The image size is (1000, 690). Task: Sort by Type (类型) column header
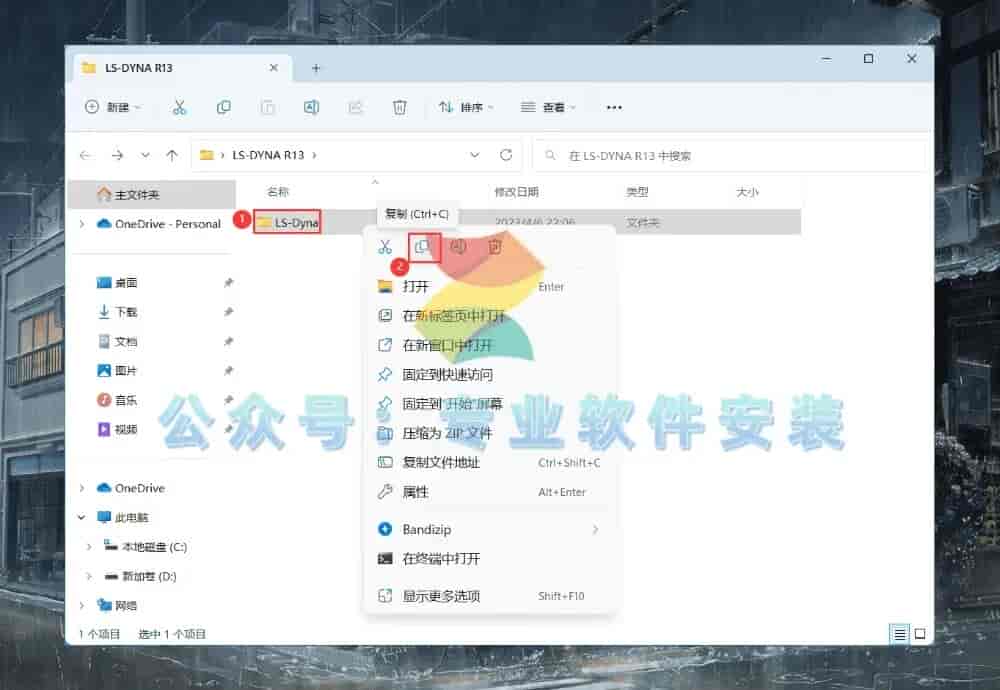[637, 192]
